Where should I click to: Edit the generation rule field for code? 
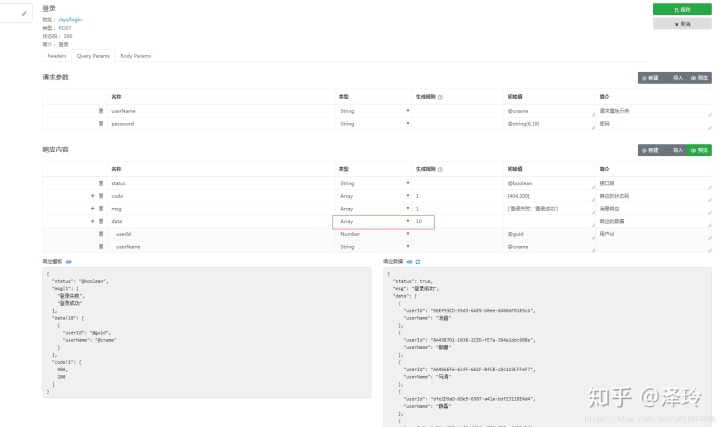(457, 196)
